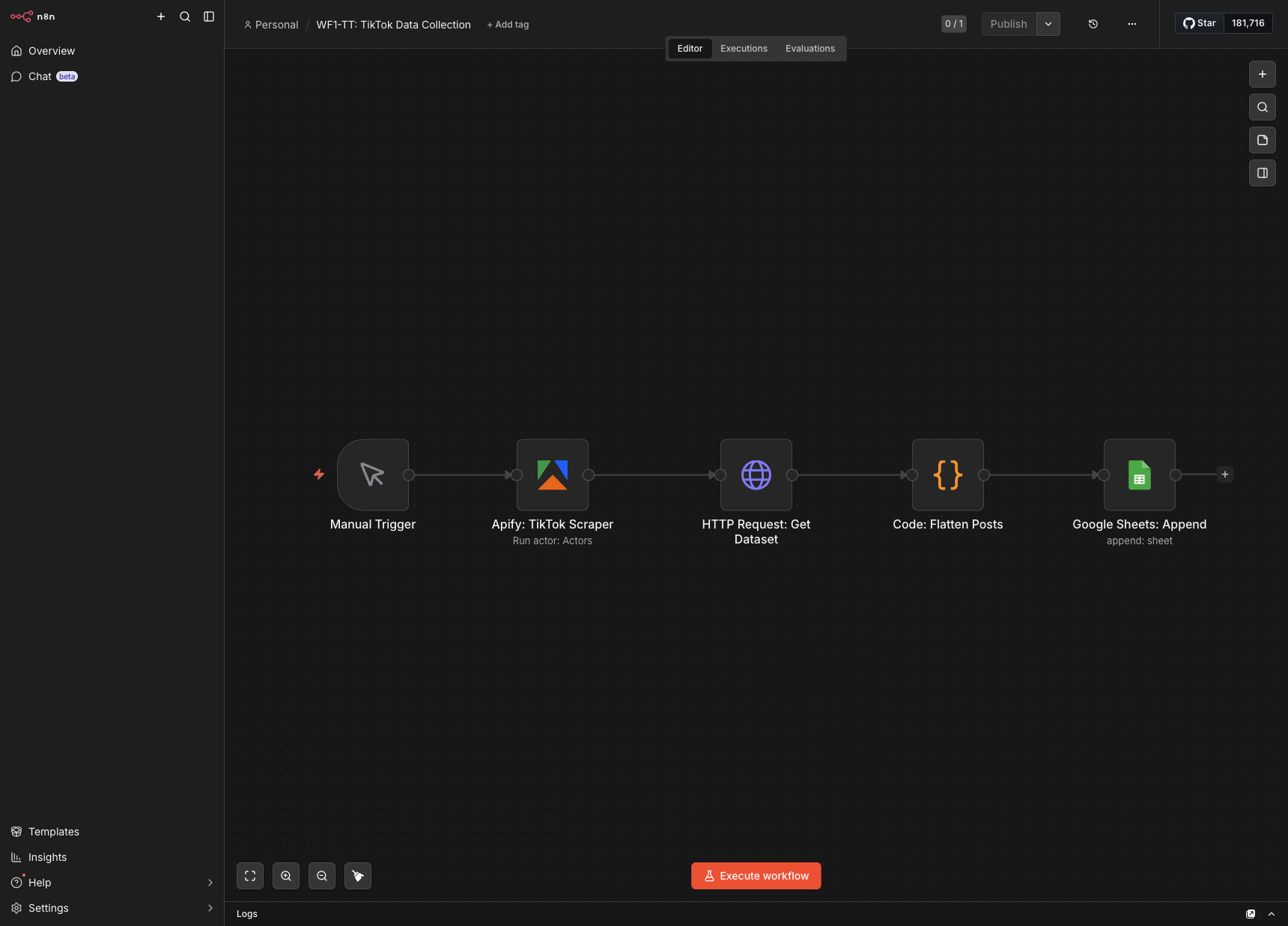Click the n8n logo in the sidebar

[x=32, y=16]
